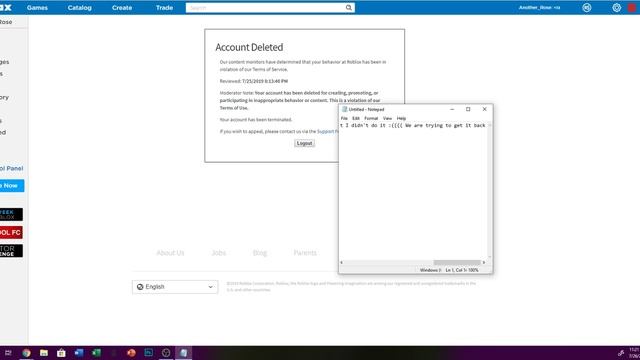640x360 pixels.
Task: Click the 'Windows' encoding entry in Notepad's status bar
Action: pyautogui.click(x=430, y=270)
